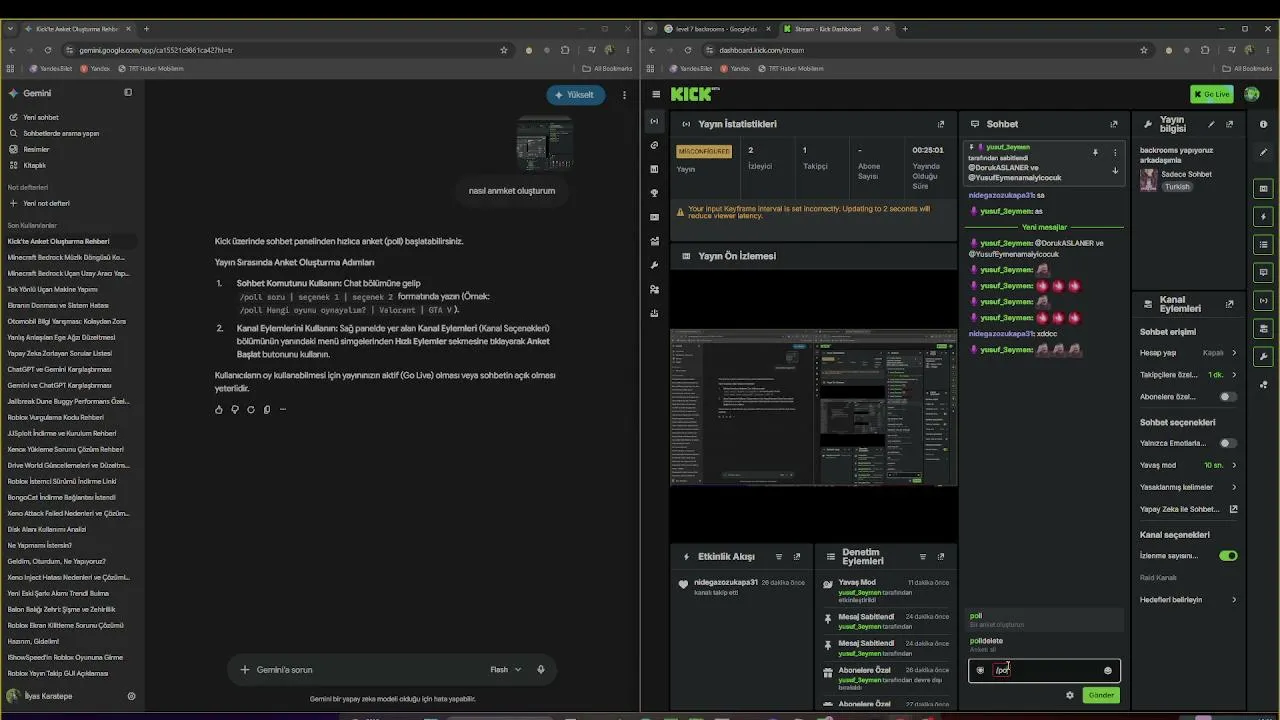
Task: Like the Gemini response with thumbs up
Action: (219, 409)
